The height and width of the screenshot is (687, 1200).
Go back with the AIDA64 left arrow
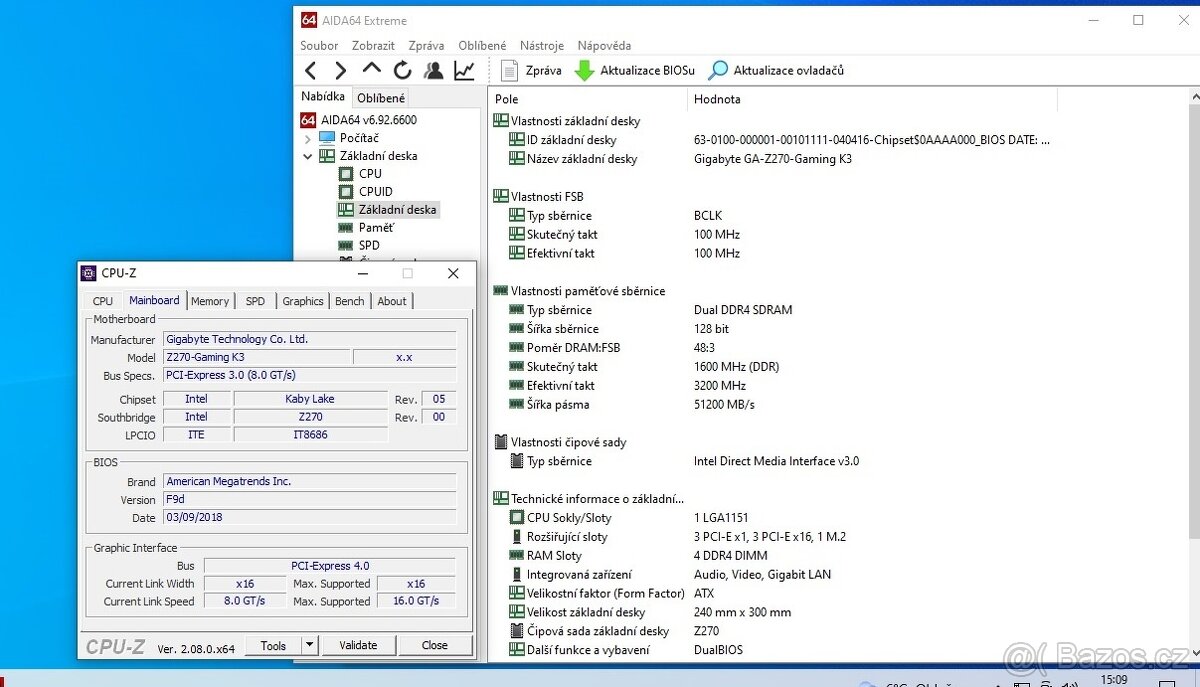[311, 70]
